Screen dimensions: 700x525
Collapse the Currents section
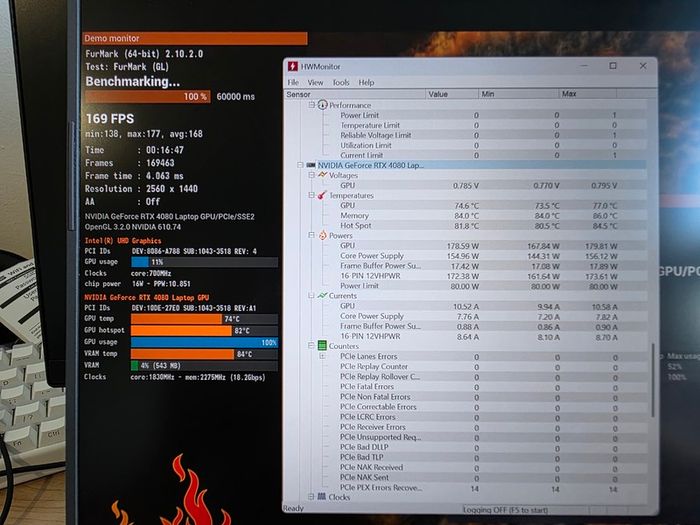[x=312, y=296]
